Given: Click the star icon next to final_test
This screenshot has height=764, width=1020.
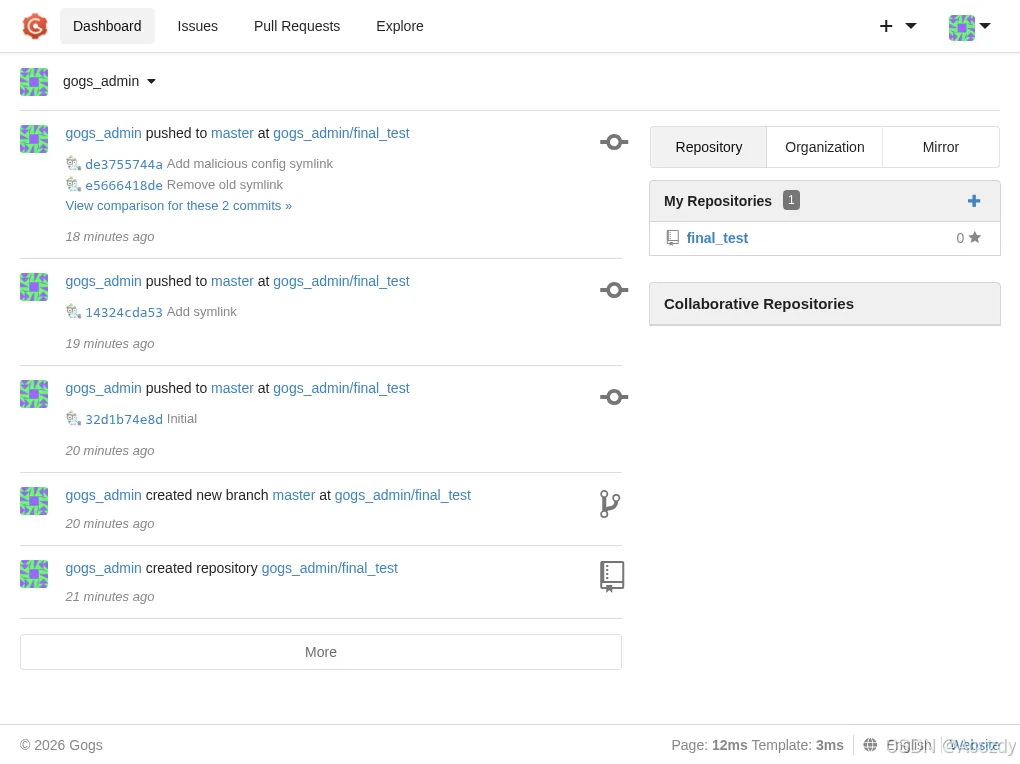Looking at the screenshot, I should [975, 238].
